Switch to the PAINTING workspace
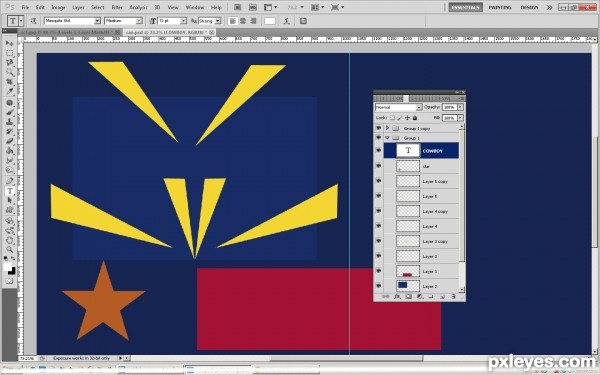Viewport: 600px width, 375px height. pos(500,7)
